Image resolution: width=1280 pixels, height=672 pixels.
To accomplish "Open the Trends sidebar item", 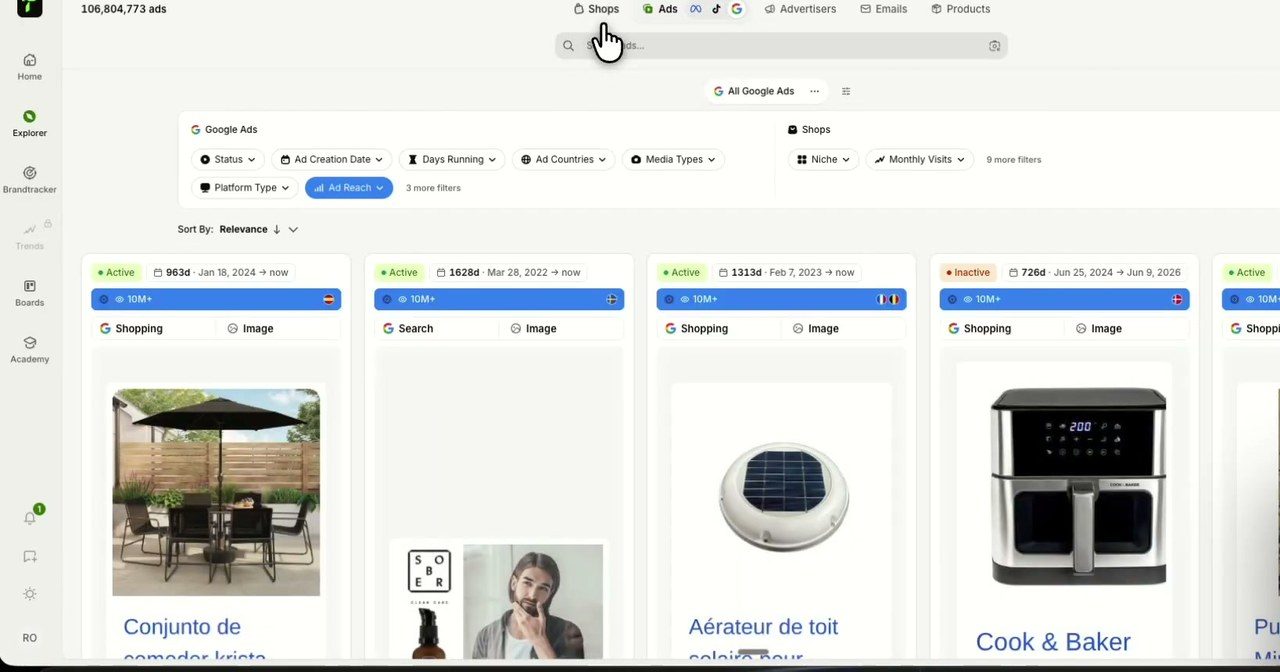I will pos(30,237).
